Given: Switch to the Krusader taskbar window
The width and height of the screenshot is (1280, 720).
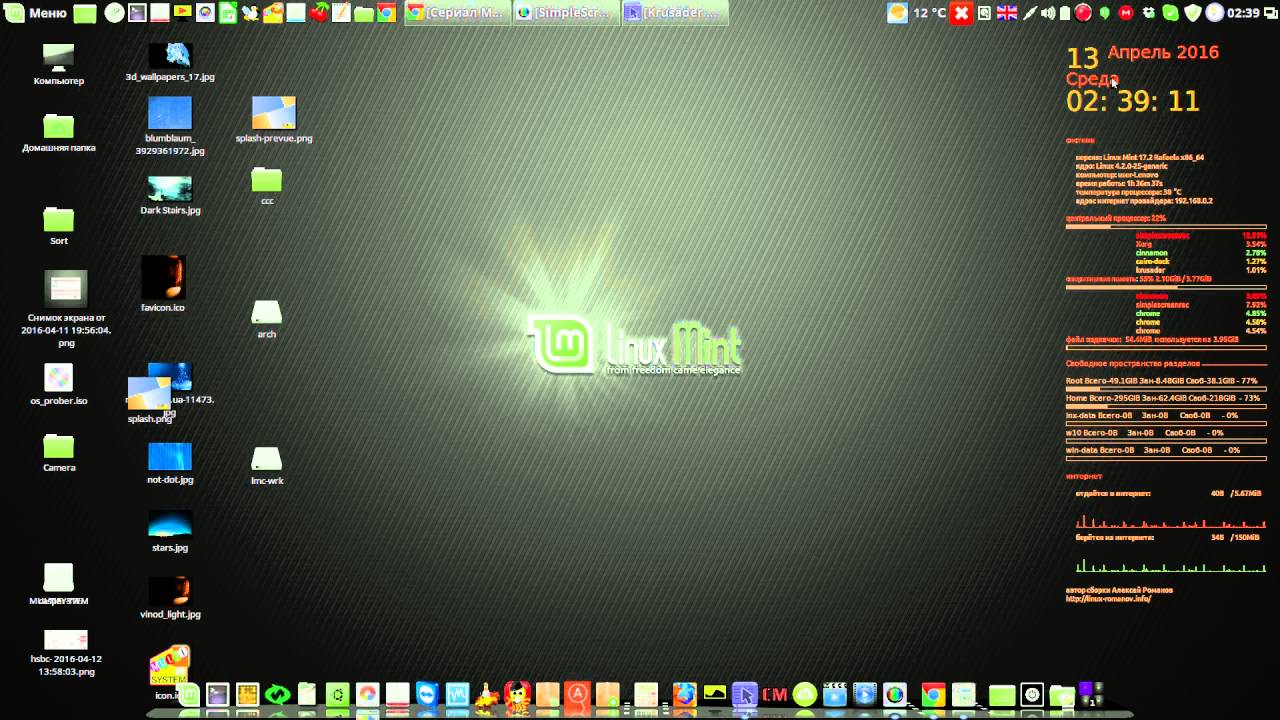Looking at the screenshot, I should click(x=674, y=13).
